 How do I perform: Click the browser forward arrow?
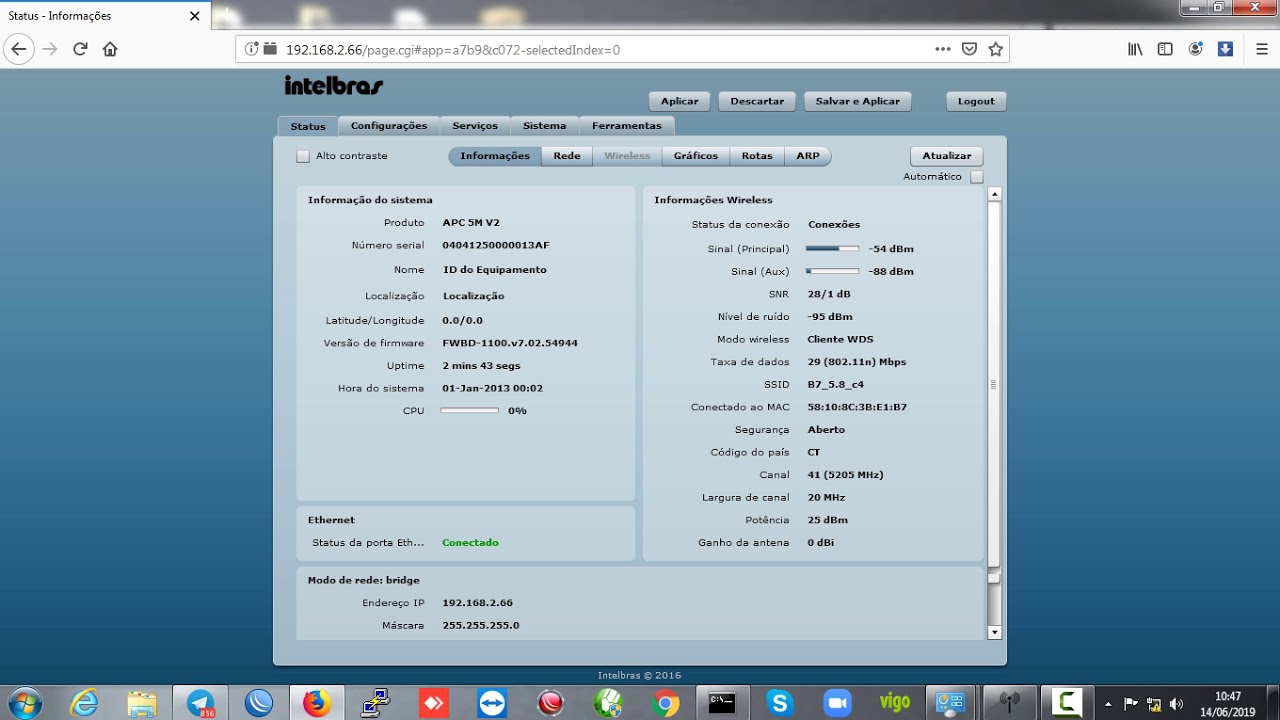(50, 49)
